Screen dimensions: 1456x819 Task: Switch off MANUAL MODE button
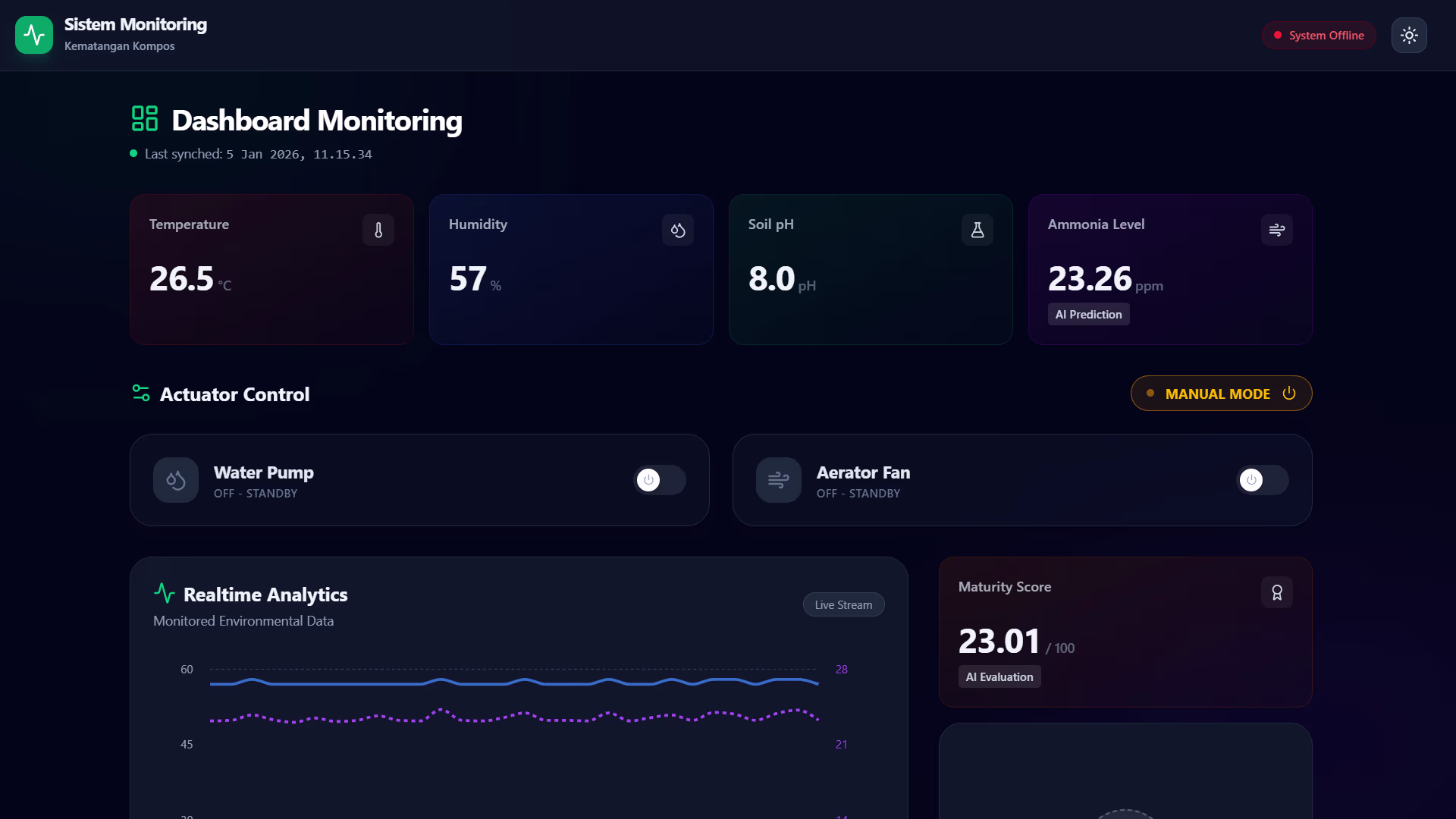pyautogui.click(x=1222, y=394)
